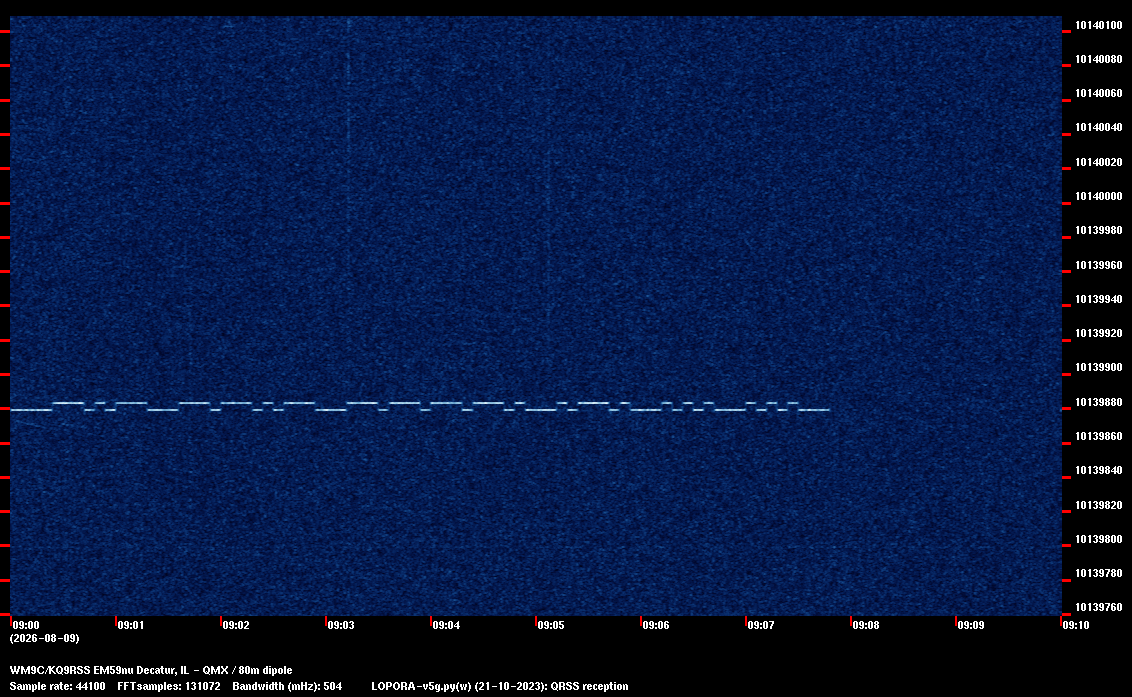Click the 09:07 time label
Image resolution: width=1132 pixels, height=697 pixels.
click(x=761, y=625)
